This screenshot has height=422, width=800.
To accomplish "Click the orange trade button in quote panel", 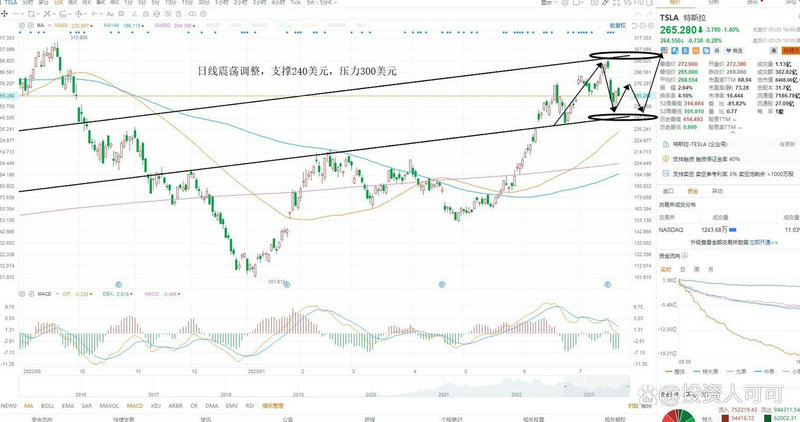I will click(792, 51).
